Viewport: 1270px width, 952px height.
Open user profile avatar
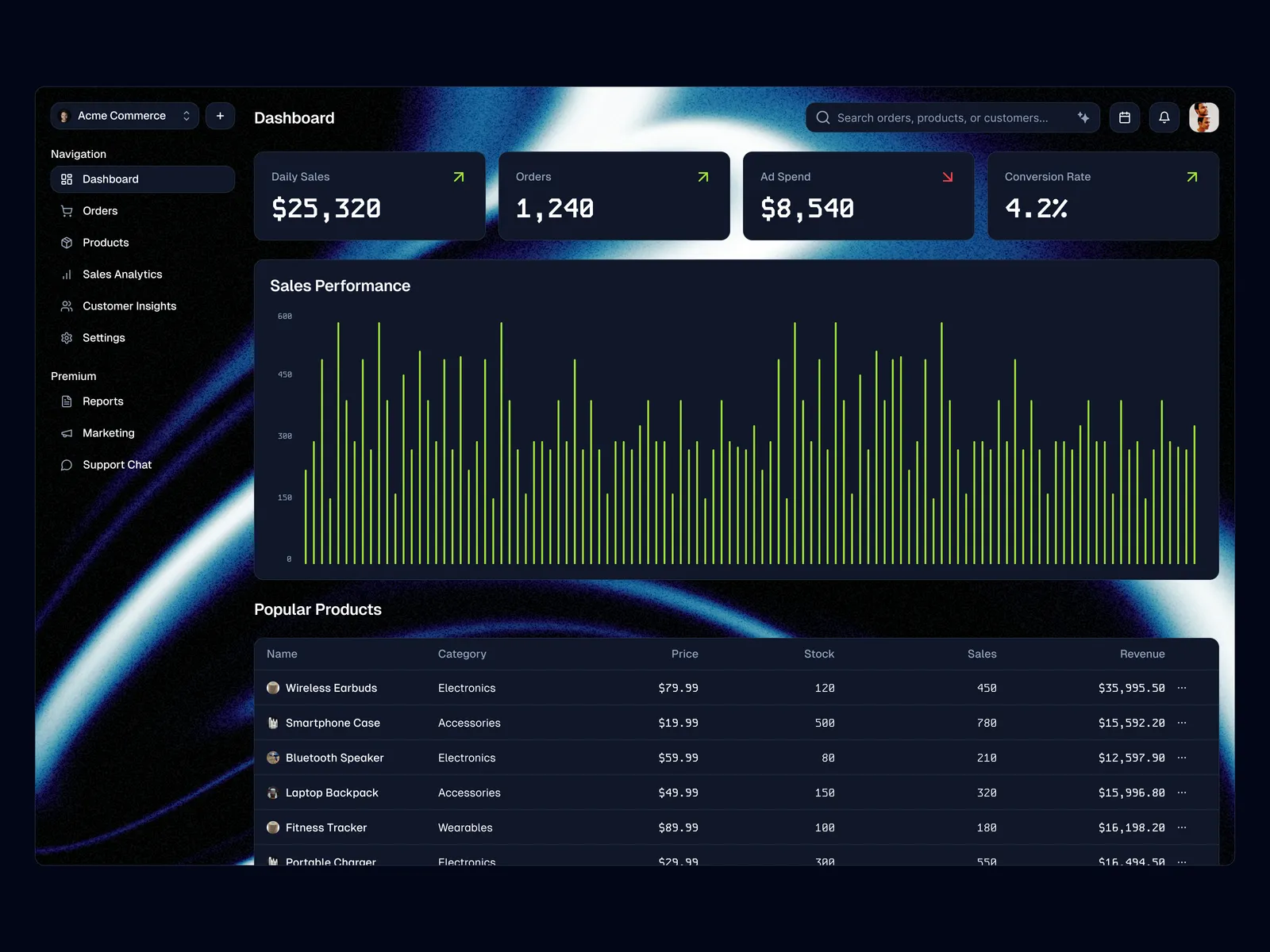1203,117
